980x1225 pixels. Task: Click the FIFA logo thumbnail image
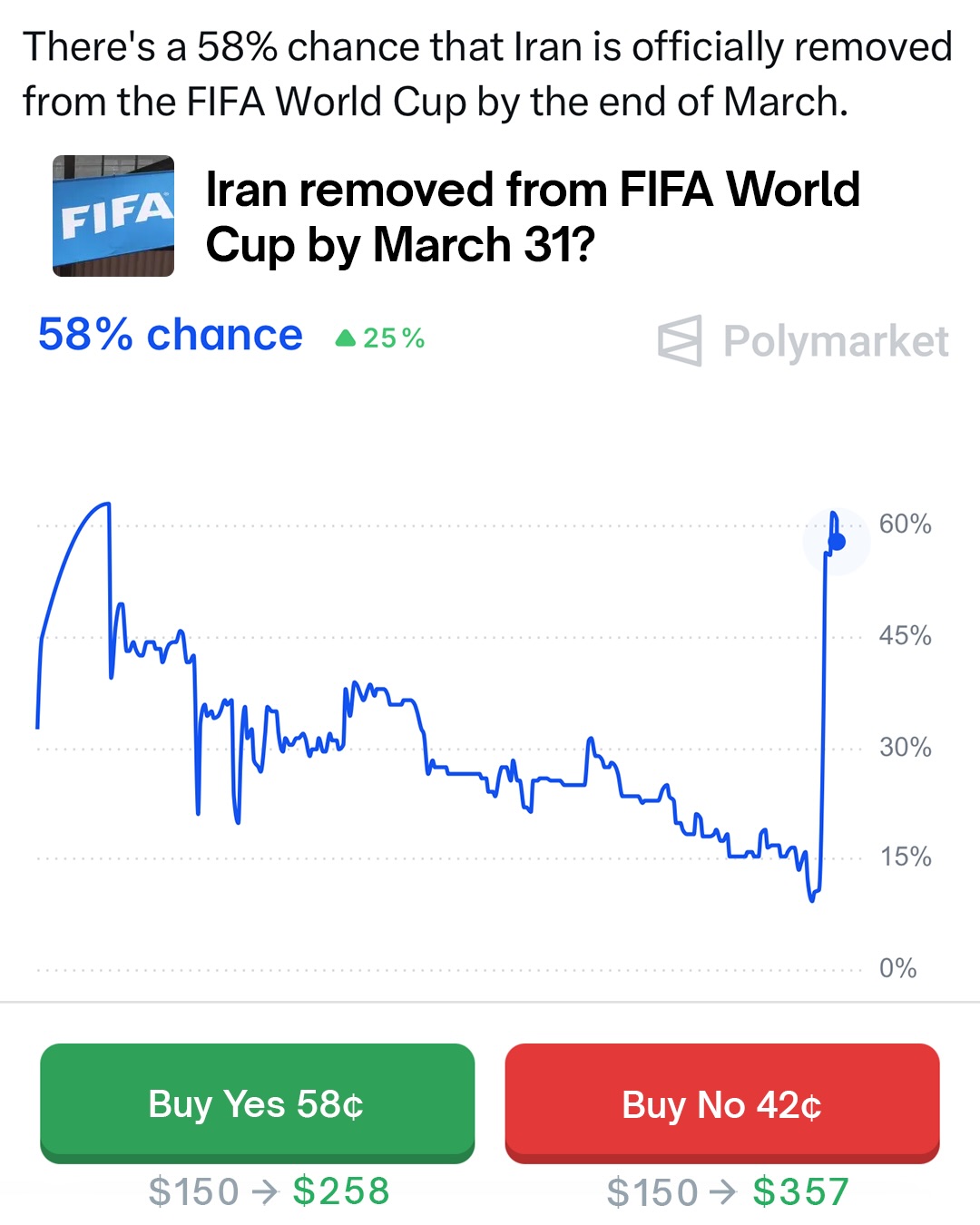113,216
